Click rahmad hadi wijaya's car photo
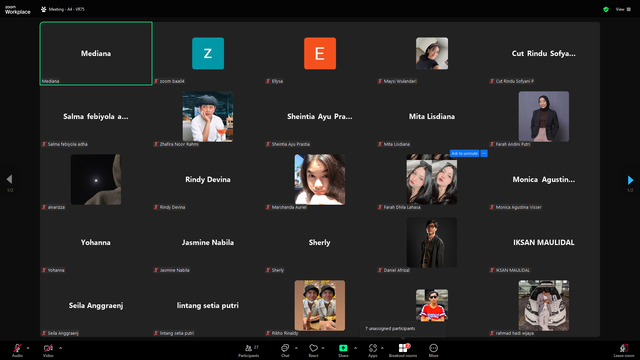The image size is (640, 360). (x=544, y=305)
